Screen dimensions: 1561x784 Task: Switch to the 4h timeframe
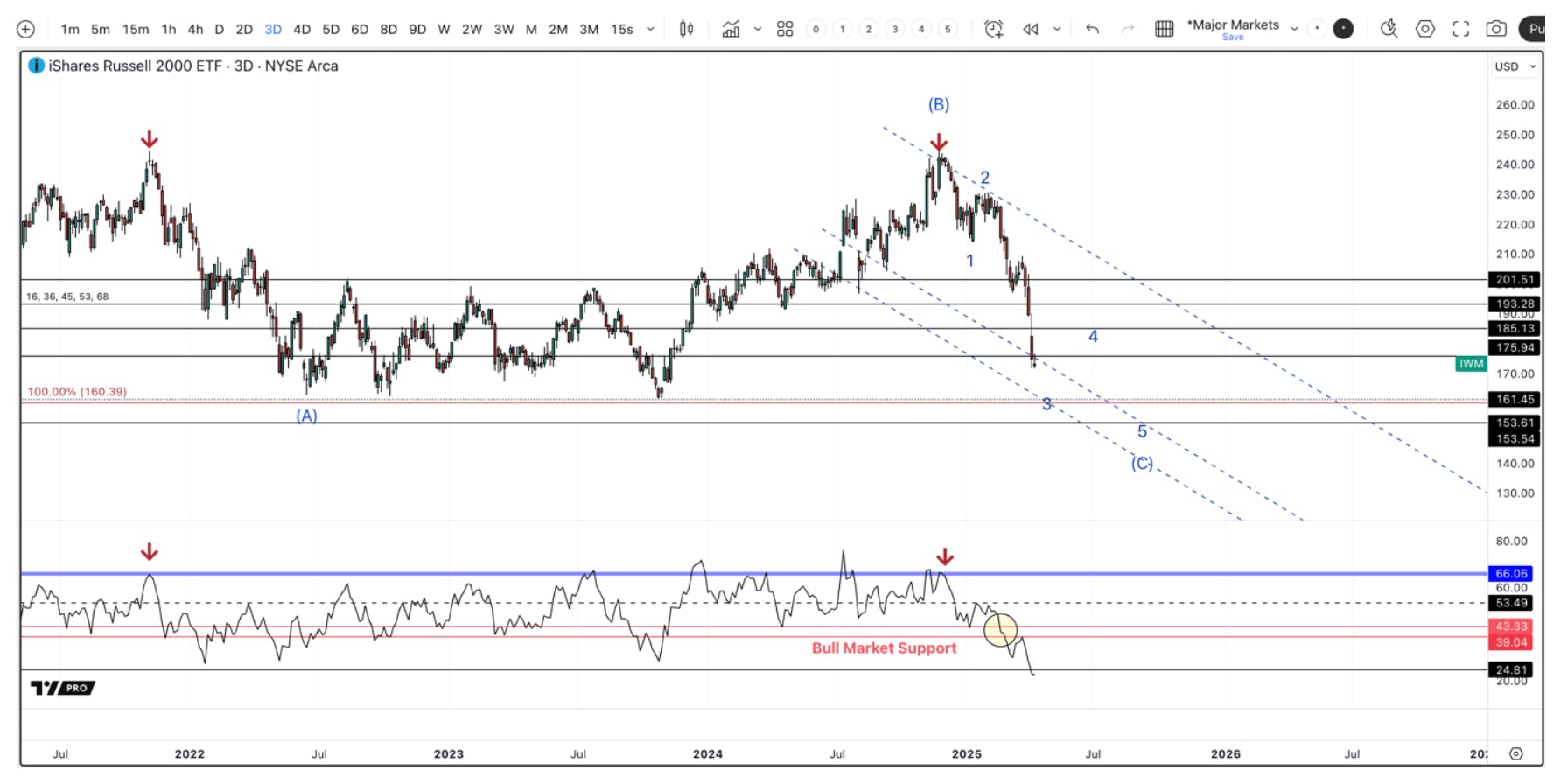195,29
